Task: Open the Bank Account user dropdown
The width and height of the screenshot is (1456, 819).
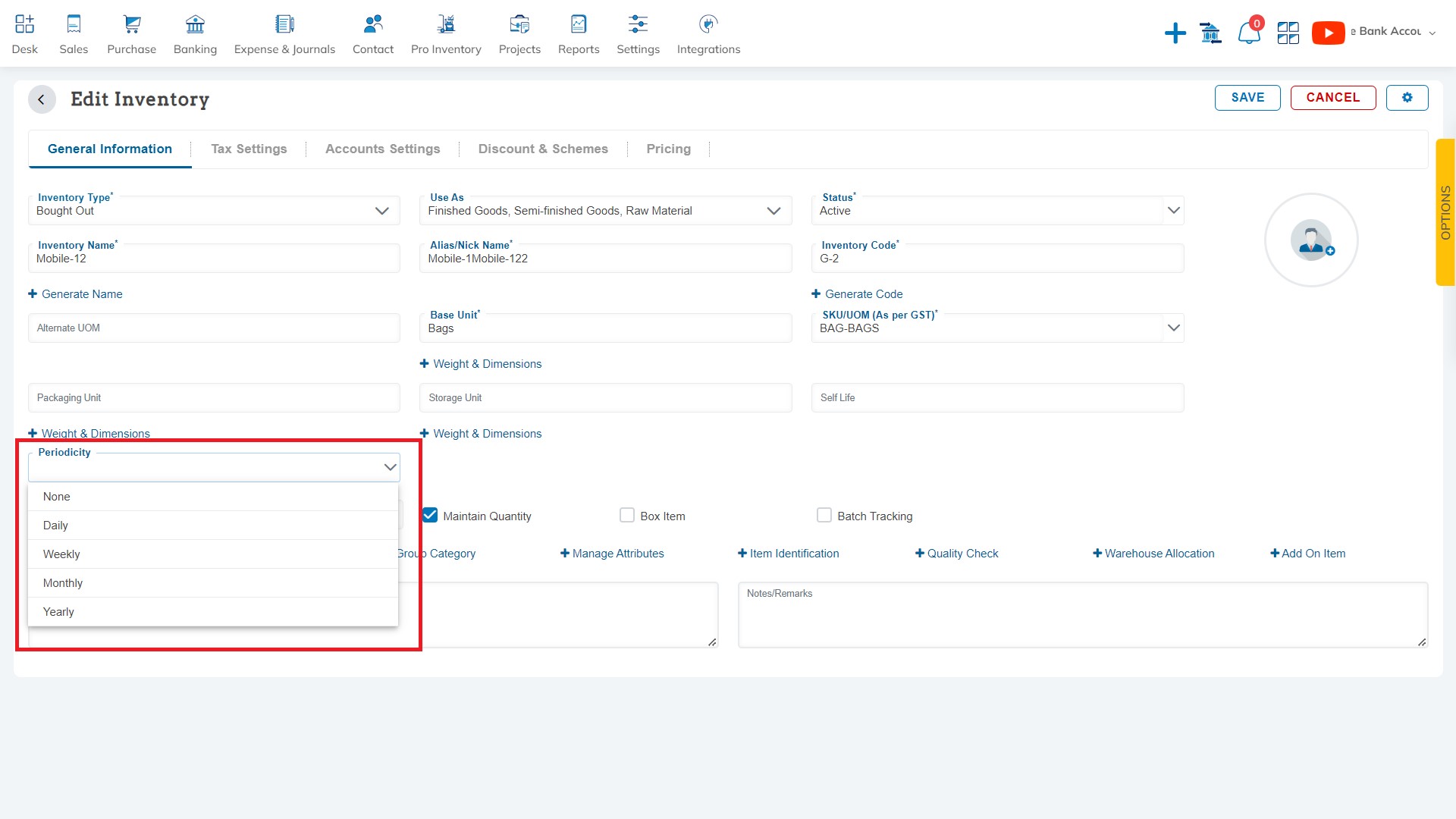Action: click(x=1393, y=32)
